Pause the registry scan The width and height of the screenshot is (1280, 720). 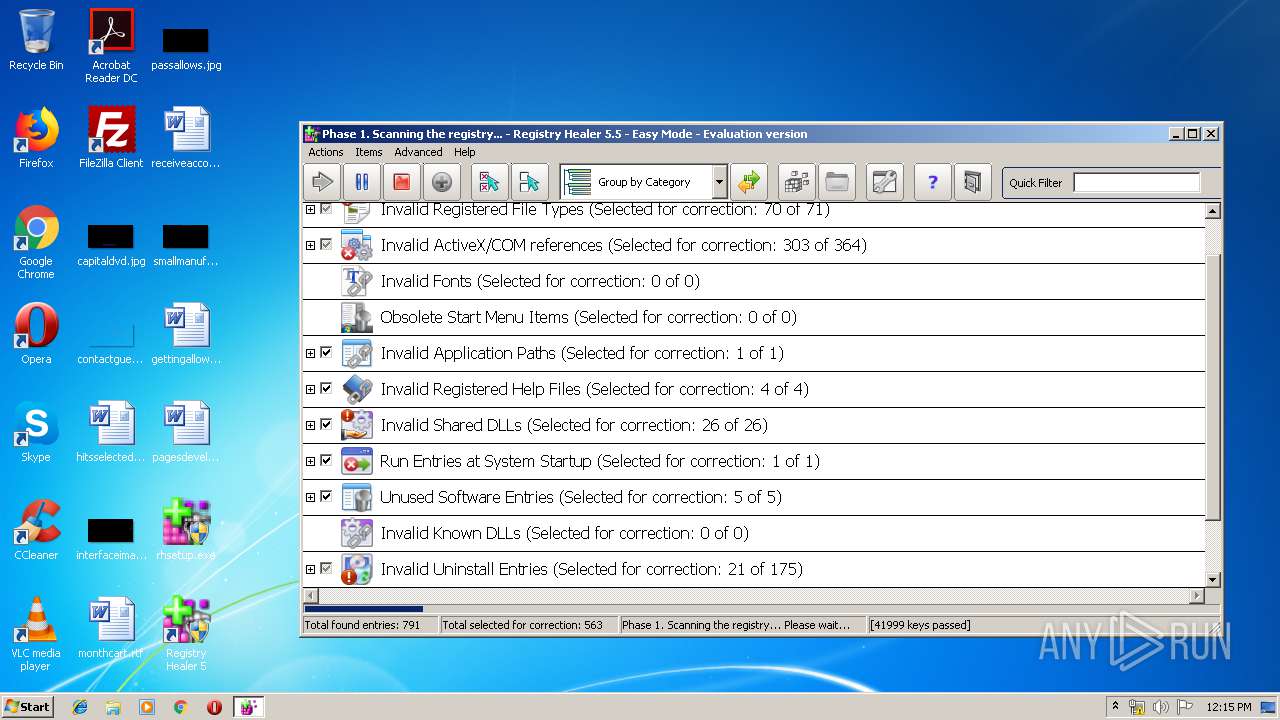(362, 182)
